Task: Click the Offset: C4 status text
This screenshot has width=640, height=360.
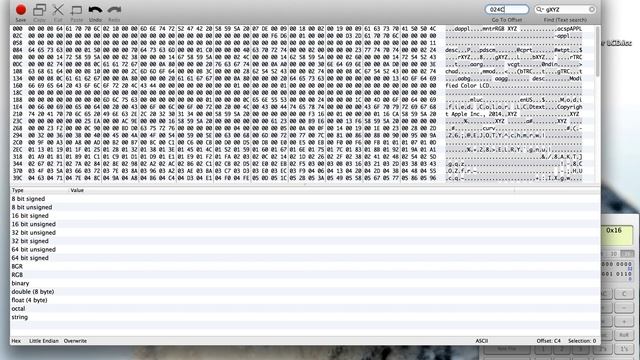Action: [x=549, y=341]
